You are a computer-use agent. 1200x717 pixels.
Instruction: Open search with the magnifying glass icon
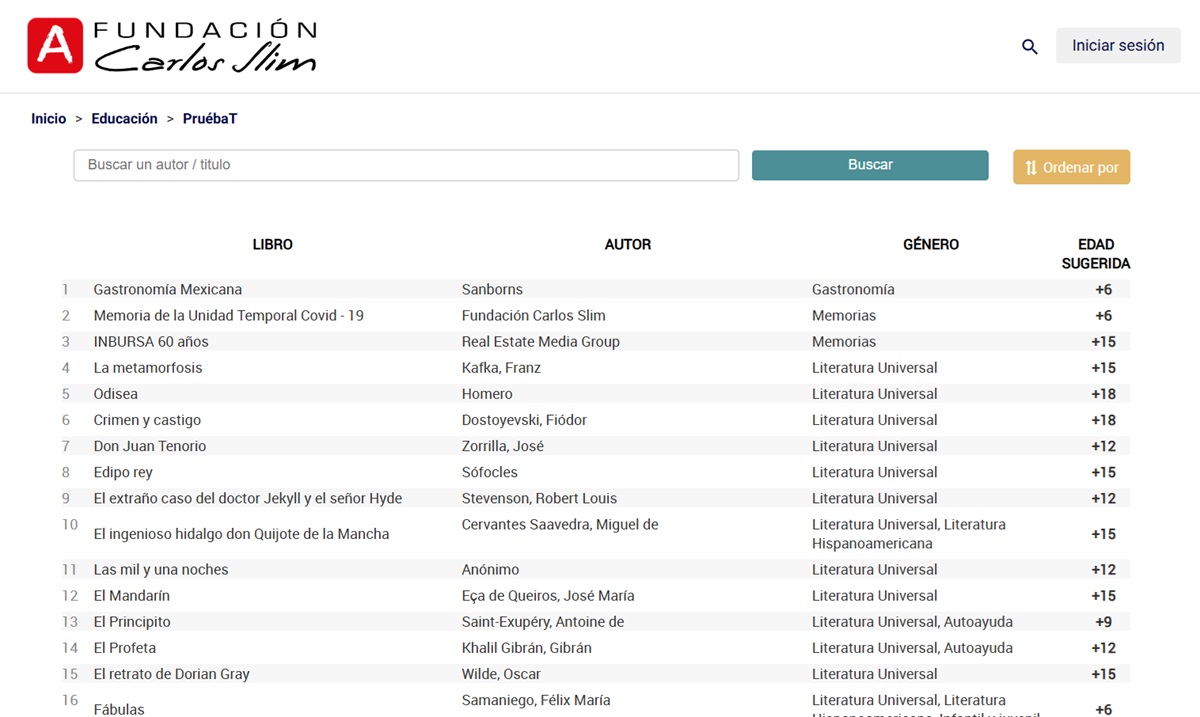click(x=1029, y=46)
